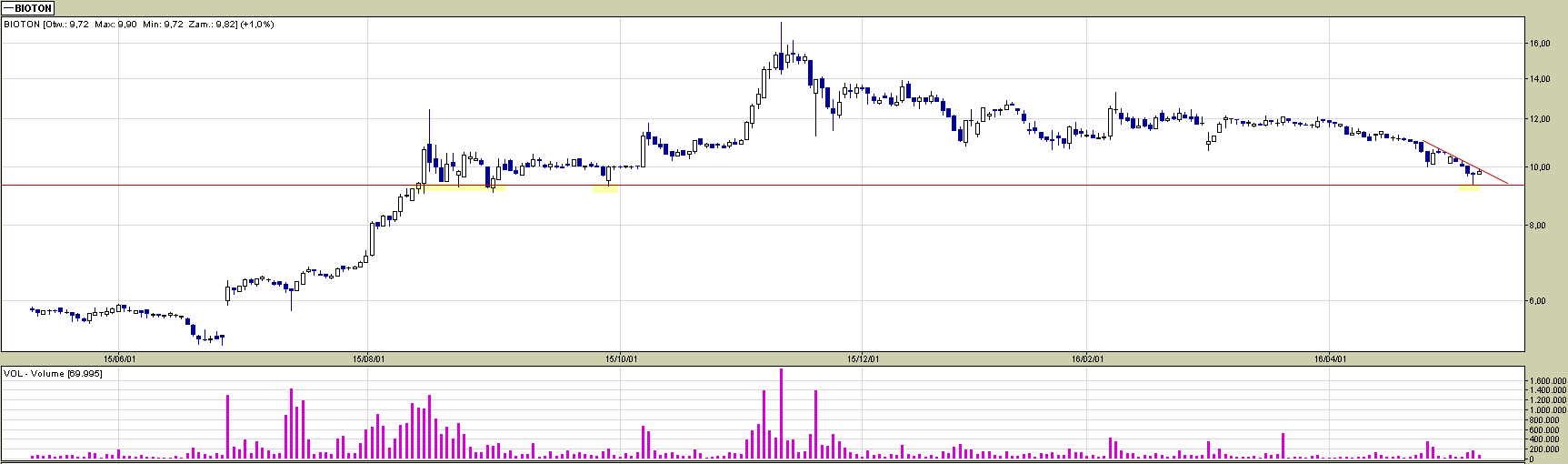Select the 16/04/01 date marker

(1328, 359)
